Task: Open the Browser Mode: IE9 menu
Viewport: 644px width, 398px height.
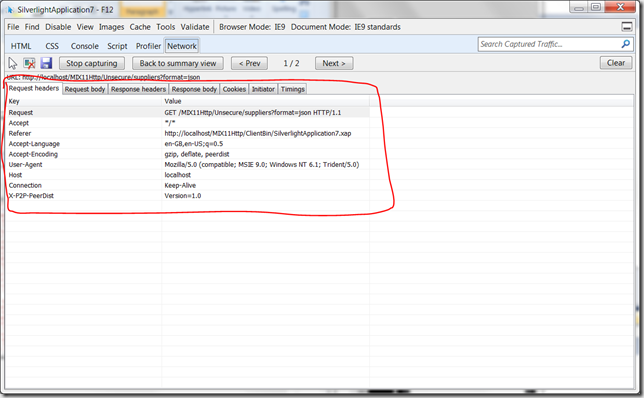Action: tap(252, 27)
